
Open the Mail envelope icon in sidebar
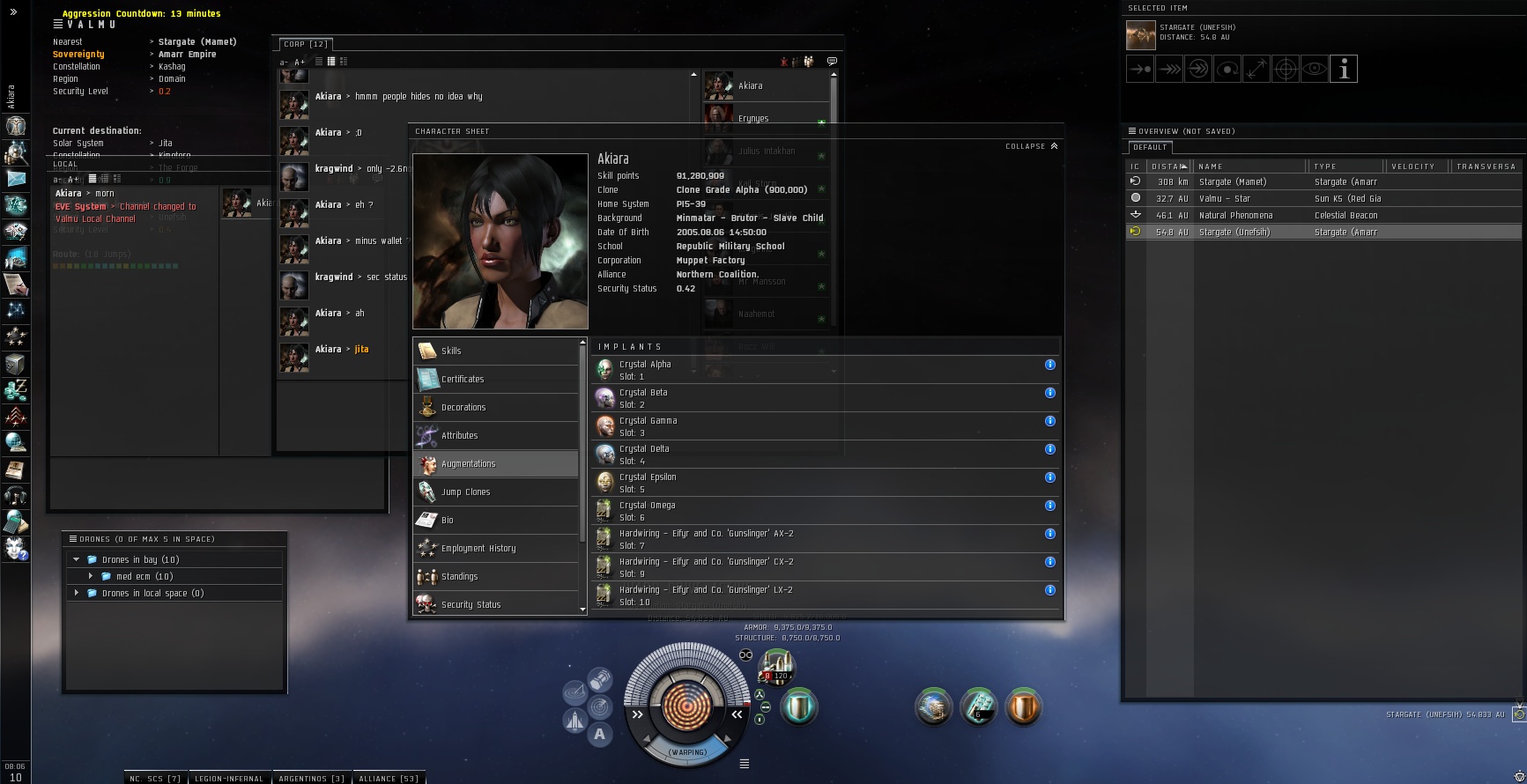tap(16, 179)
